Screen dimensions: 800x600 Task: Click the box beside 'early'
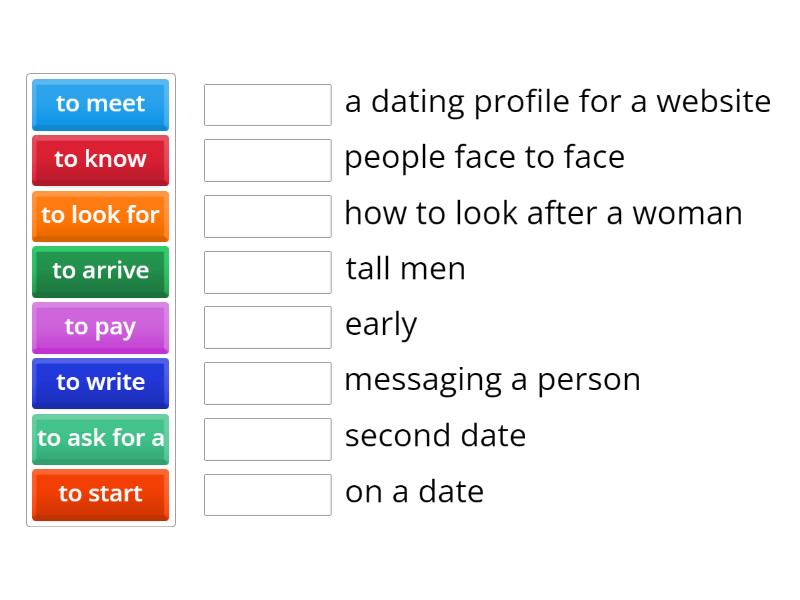click(x=267, y=327)
